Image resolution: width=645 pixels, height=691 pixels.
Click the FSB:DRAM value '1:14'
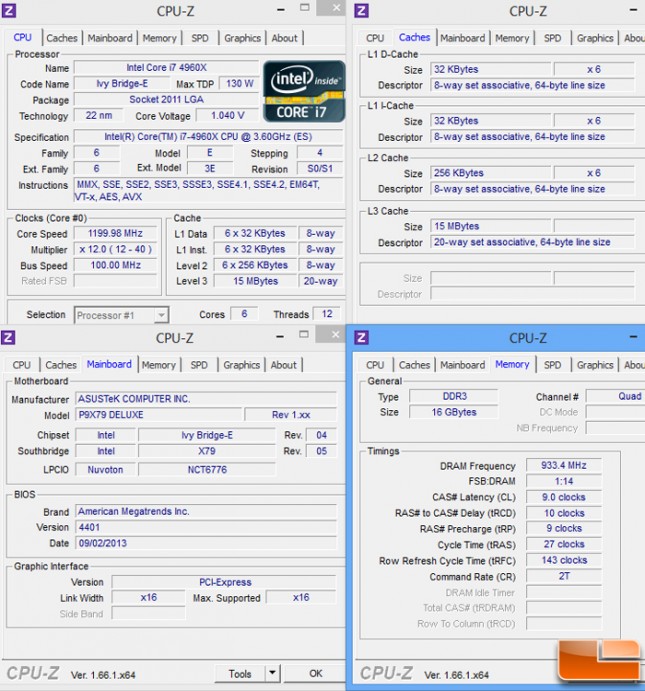pos(563,481)
